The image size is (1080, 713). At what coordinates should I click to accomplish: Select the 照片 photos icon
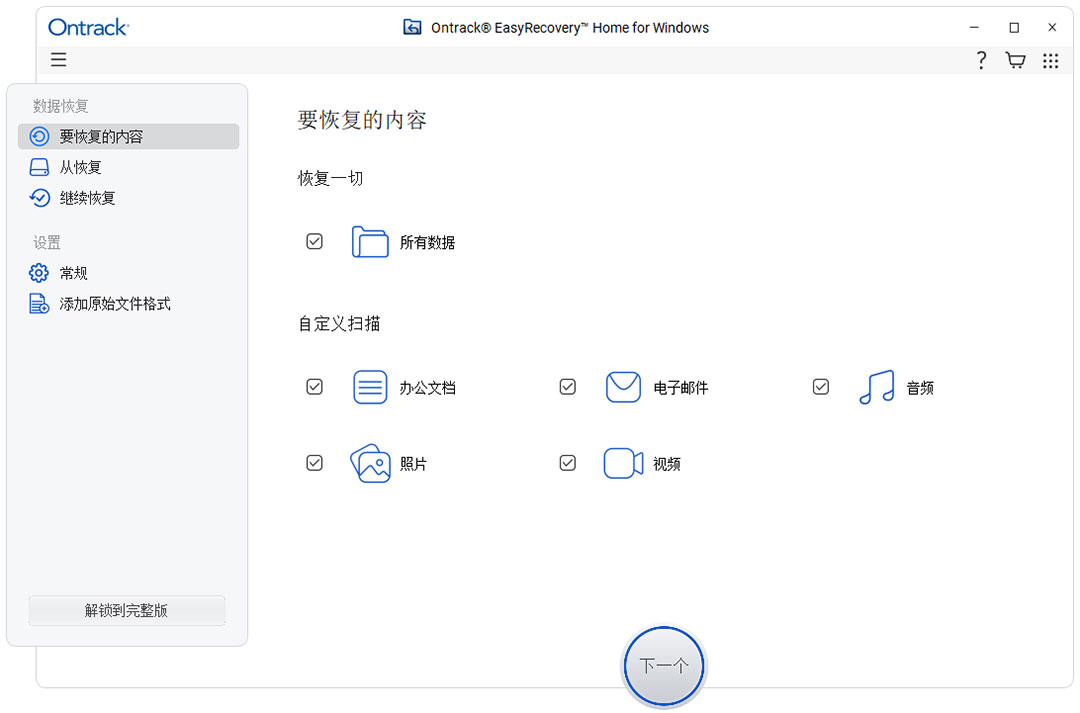pyautogui.click(x=370, y=463)
